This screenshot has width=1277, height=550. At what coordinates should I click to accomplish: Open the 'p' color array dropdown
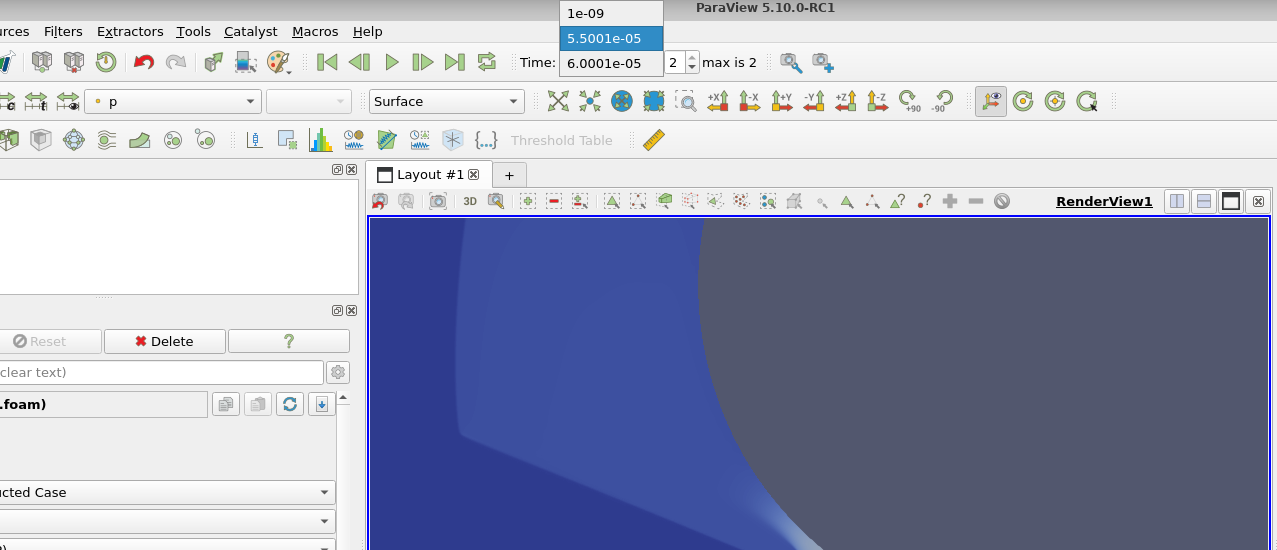pos(174,101)
